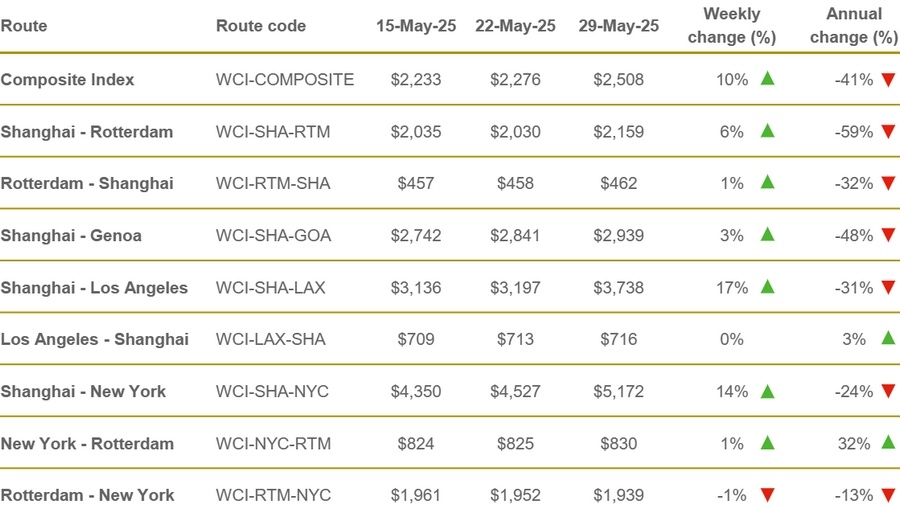The image size is (900, 509).
Task: Click the Weekly change (%) header
Action: coord(732,25)
